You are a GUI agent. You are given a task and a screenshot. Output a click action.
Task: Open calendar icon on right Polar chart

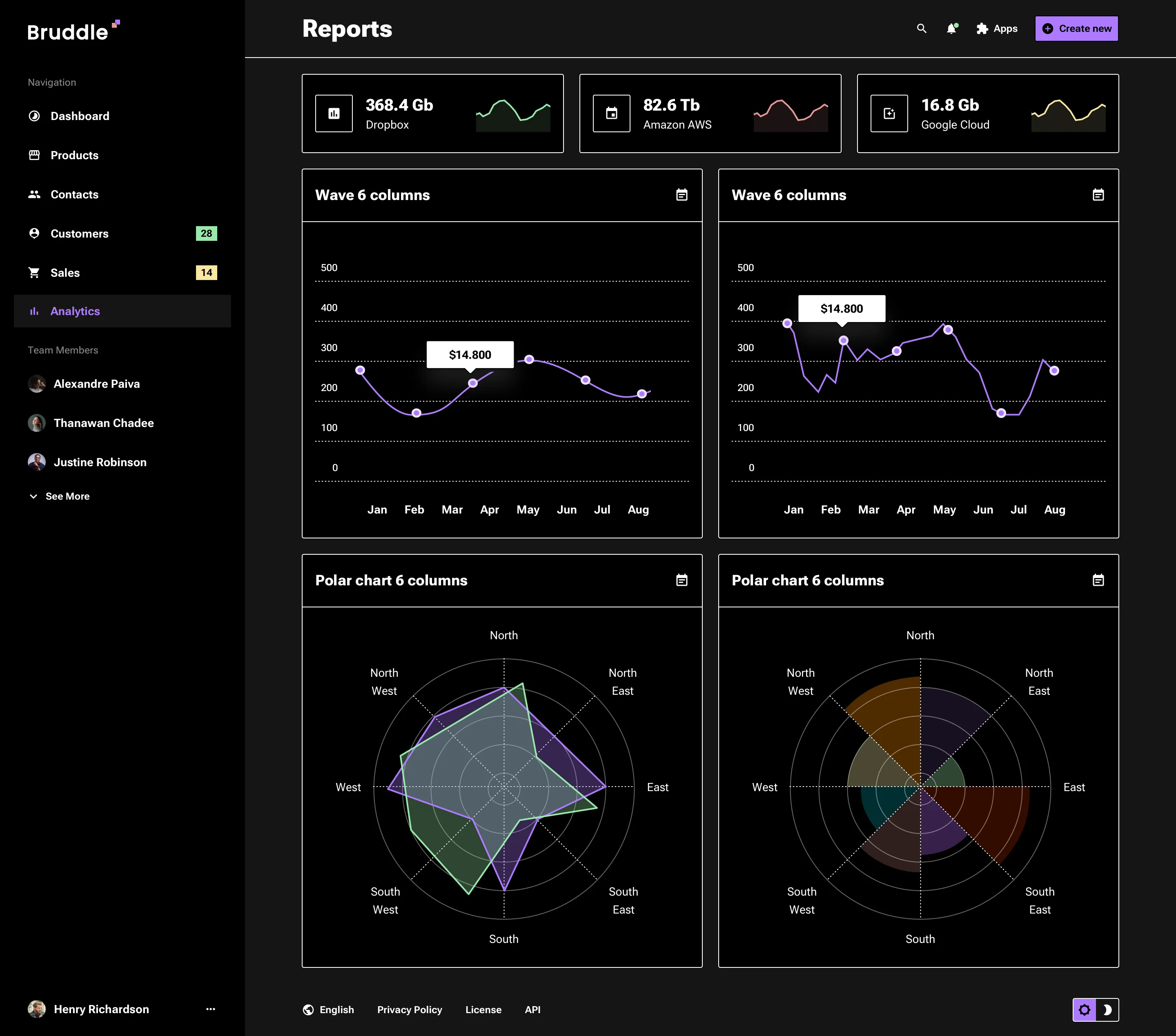[x=1098, y=580]
